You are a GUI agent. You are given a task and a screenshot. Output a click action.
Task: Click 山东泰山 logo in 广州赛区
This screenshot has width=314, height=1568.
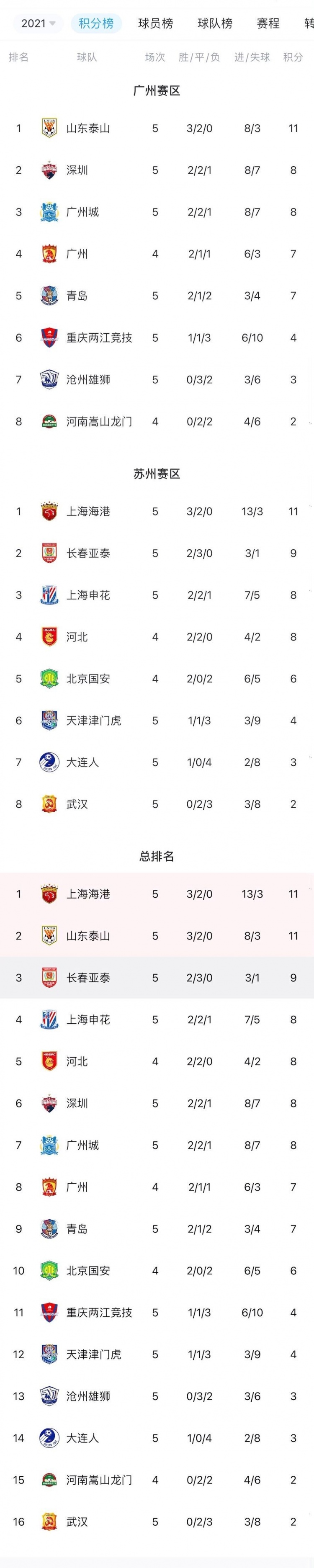click(49, 129)
